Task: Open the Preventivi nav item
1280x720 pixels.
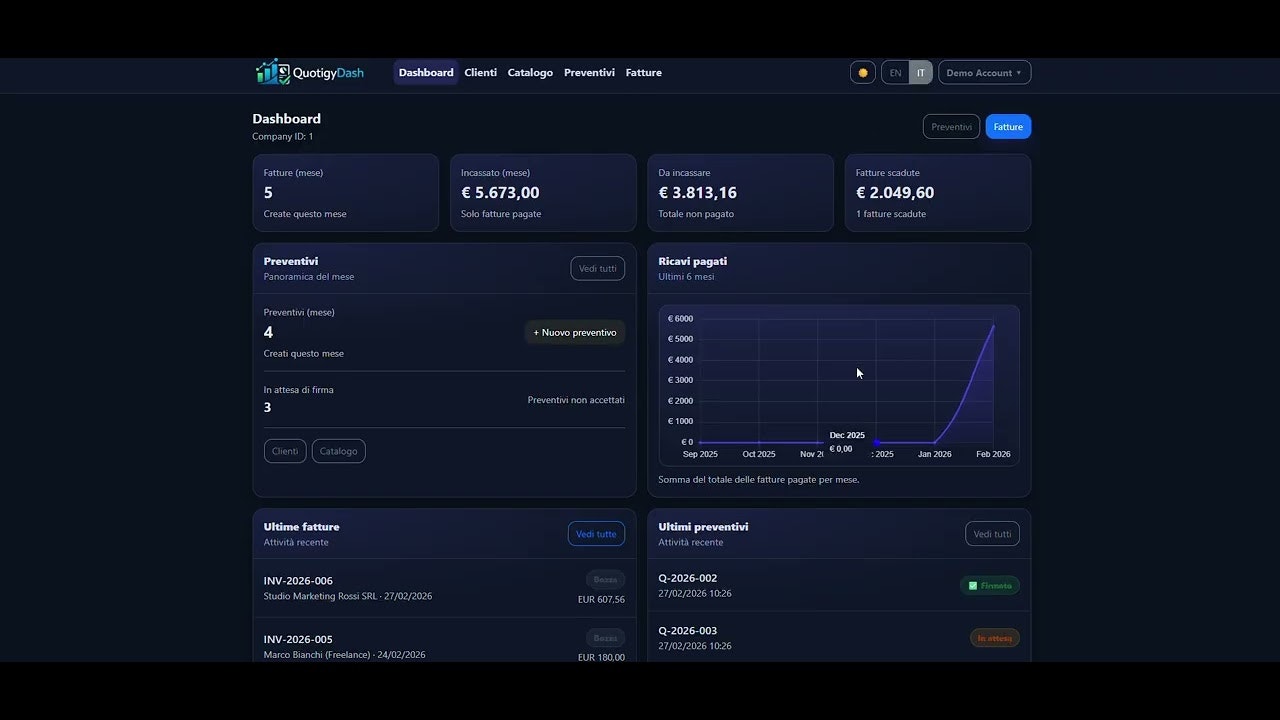Action: [x=589, y=72]
